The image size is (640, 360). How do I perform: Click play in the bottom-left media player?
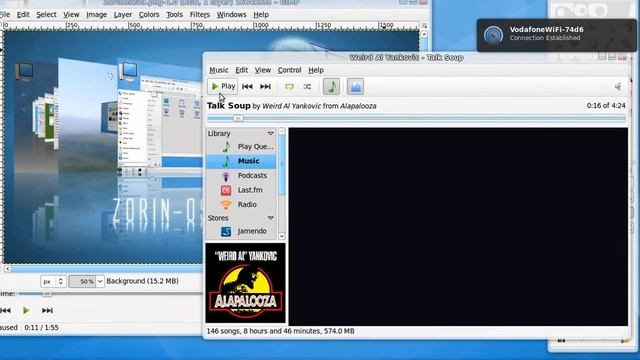click(x=26, y=311)
